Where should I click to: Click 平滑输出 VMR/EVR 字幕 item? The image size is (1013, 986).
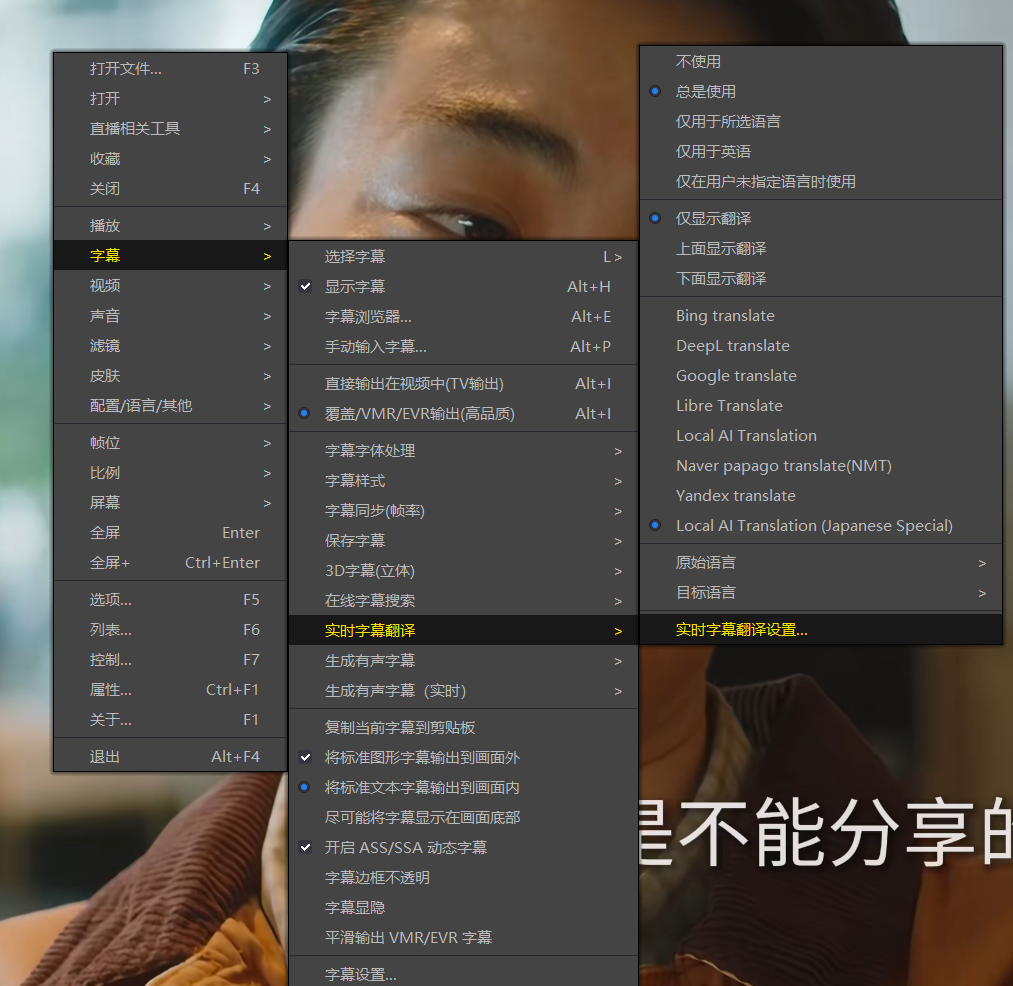click(x=463, y=937)
